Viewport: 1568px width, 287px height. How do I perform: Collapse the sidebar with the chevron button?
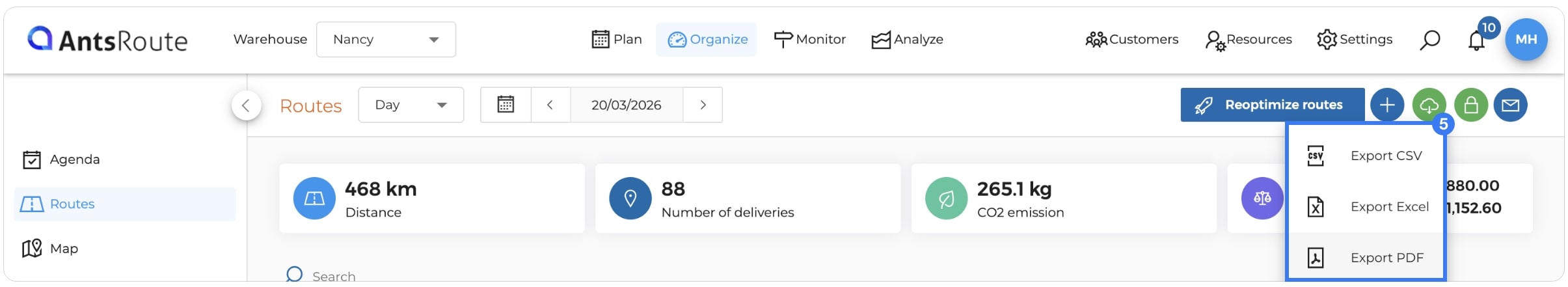click(246, 105)
